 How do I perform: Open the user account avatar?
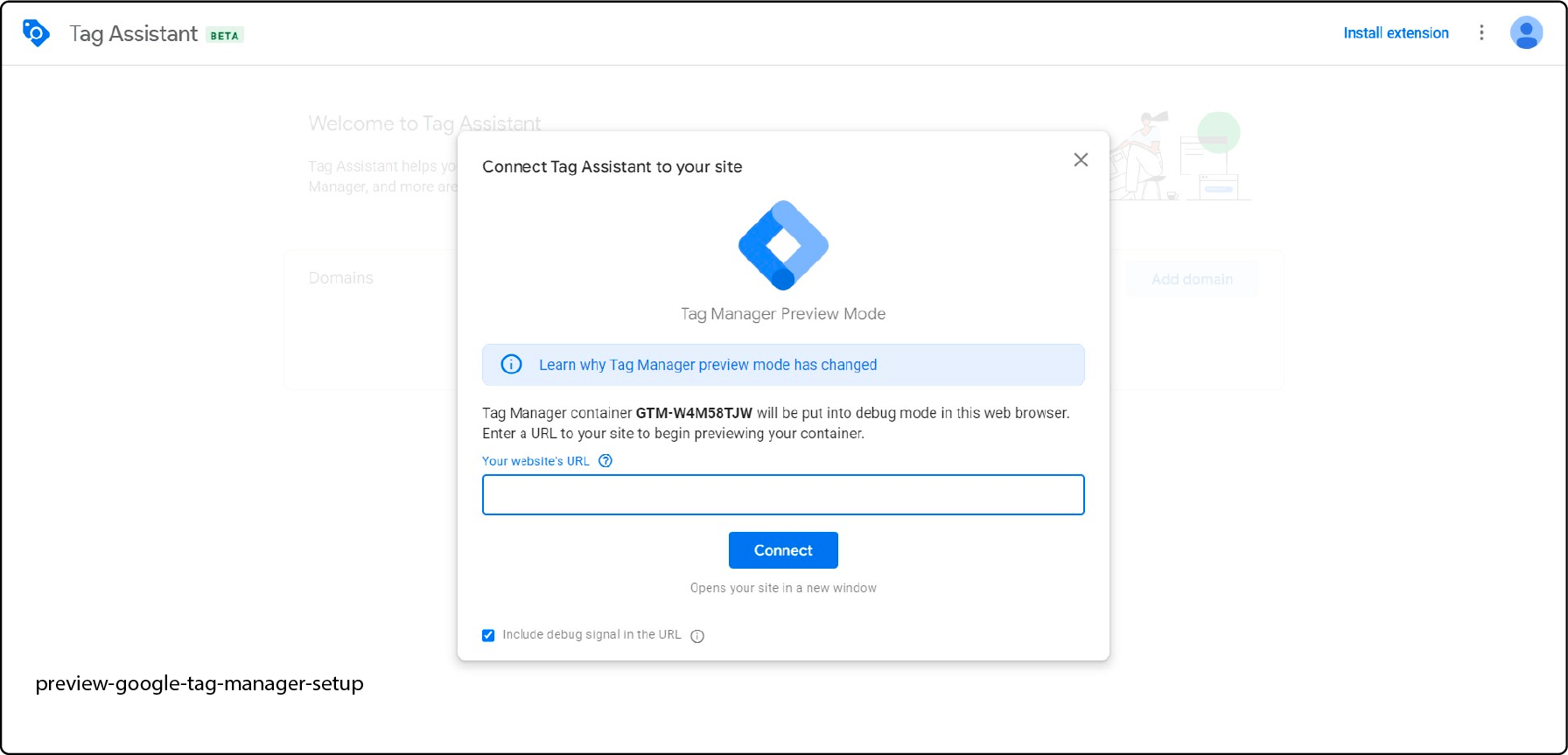[x=1526, y=32]
